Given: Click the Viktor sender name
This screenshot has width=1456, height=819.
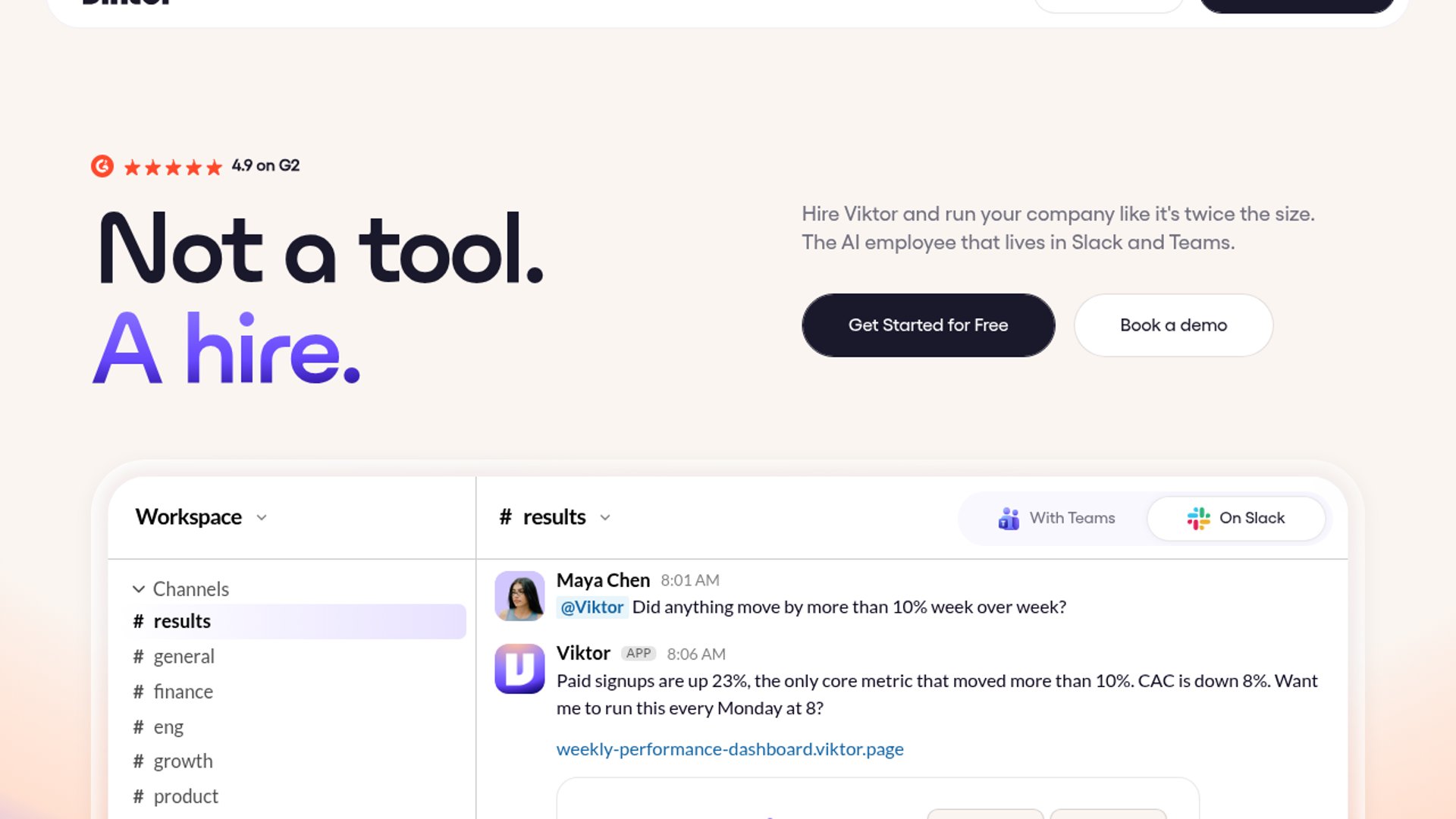Looking at the screenshot, I should coord(582,653).
